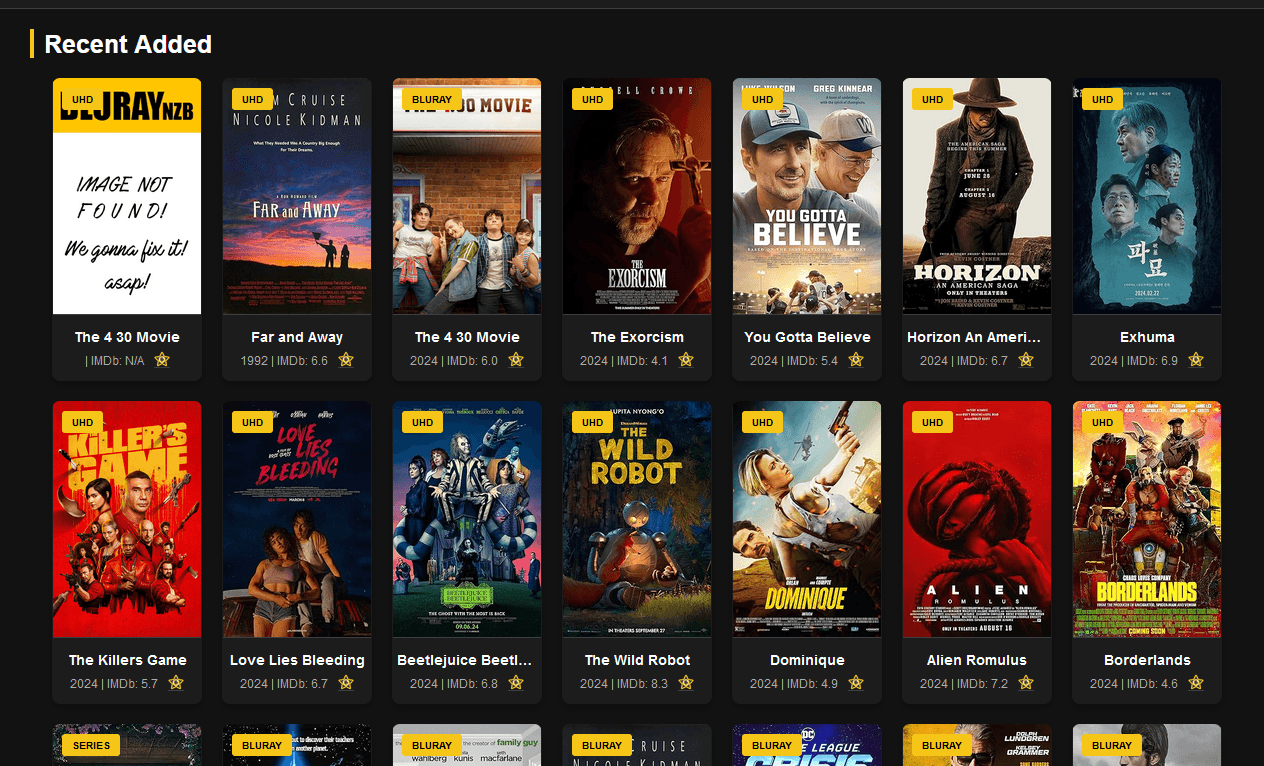The height and width of the screenshot is (766, 1264).
Task: Open the Dominique movie poster
Action: coord(807,519)
